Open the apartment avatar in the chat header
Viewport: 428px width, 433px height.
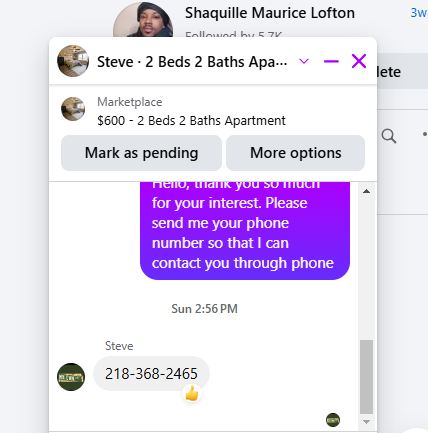pyautogui.click(x=73, y=61)
